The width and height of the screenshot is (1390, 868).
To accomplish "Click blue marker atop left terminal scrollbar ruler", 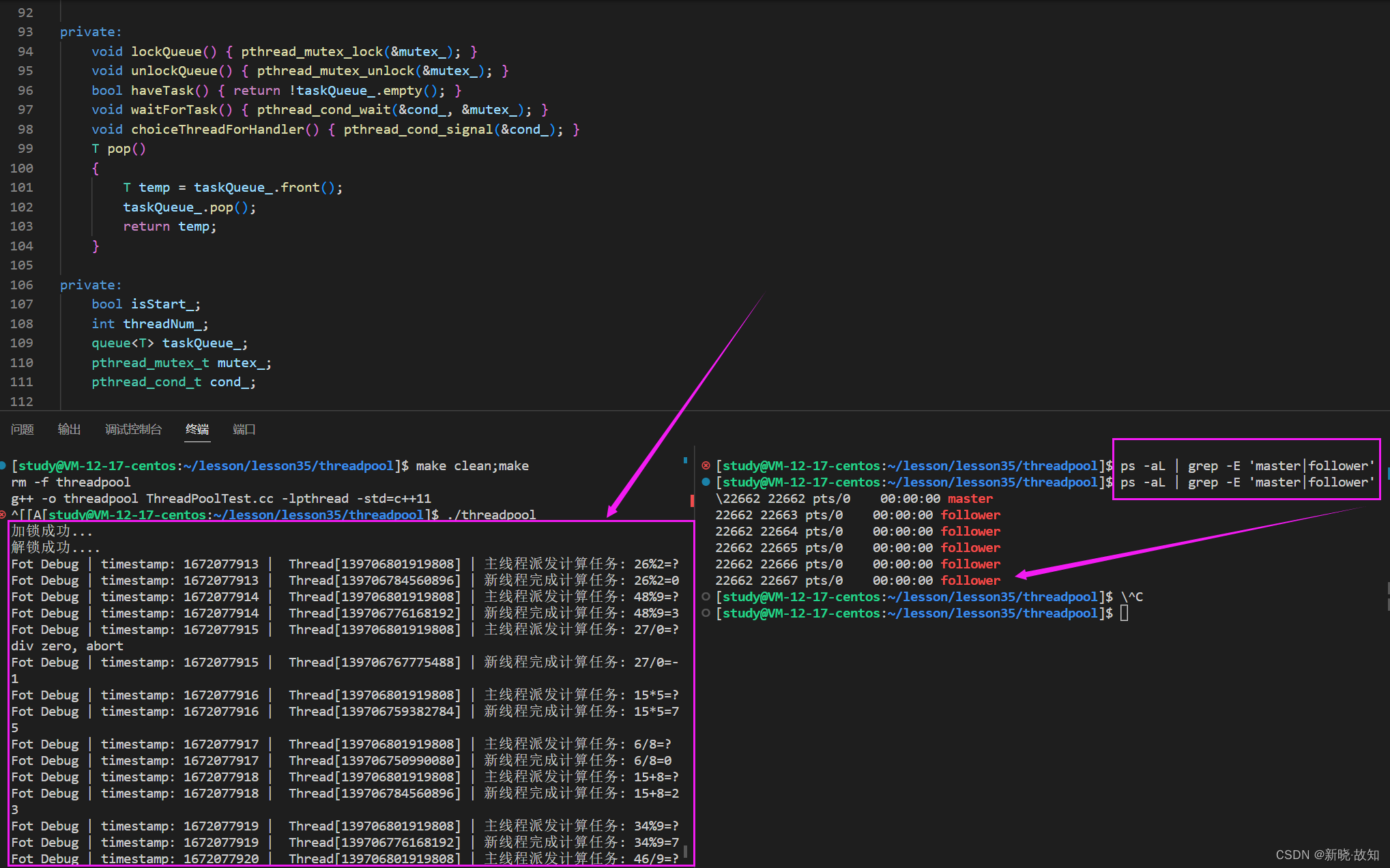I will pos(685,461).
